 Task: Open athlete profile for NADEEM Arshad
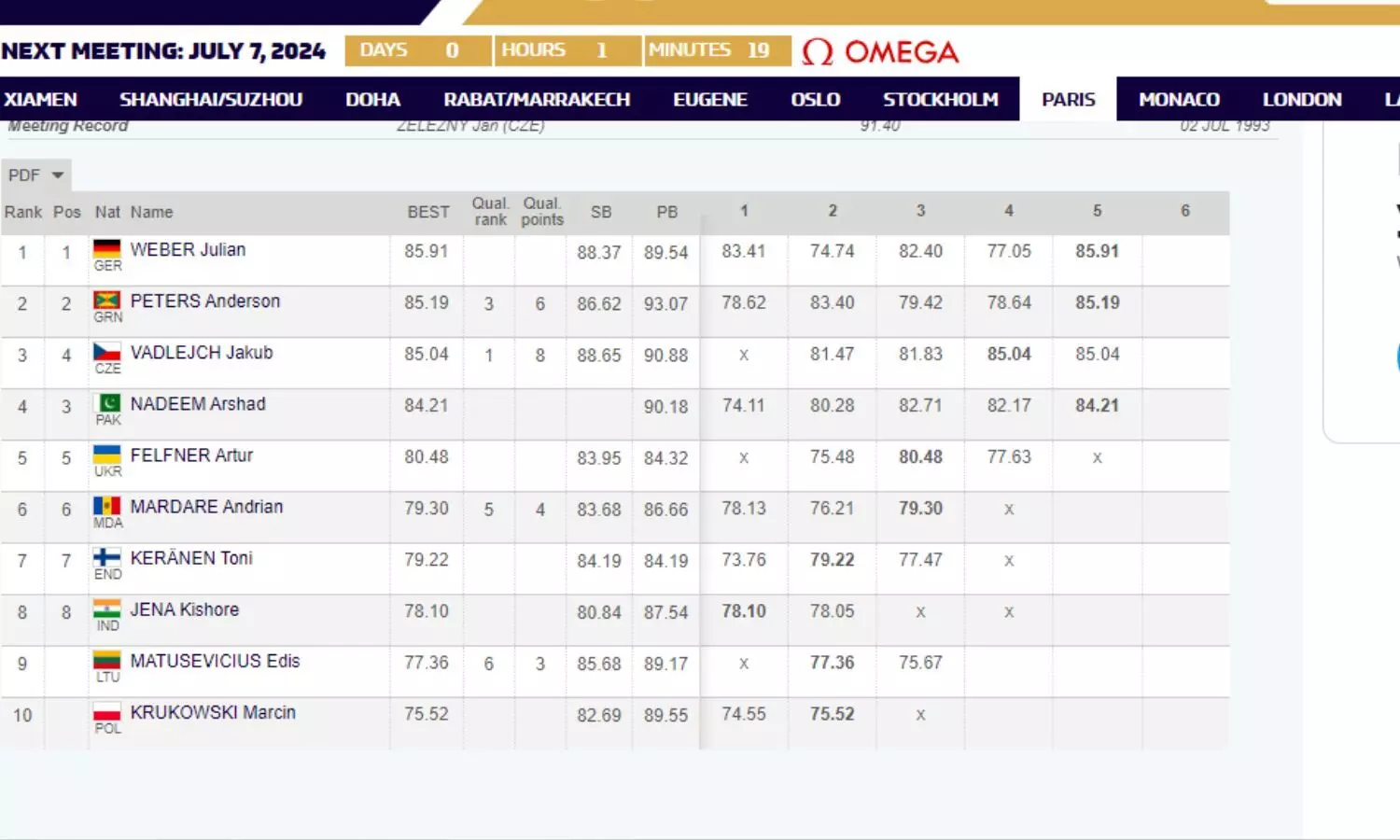(x=198, y=404)
